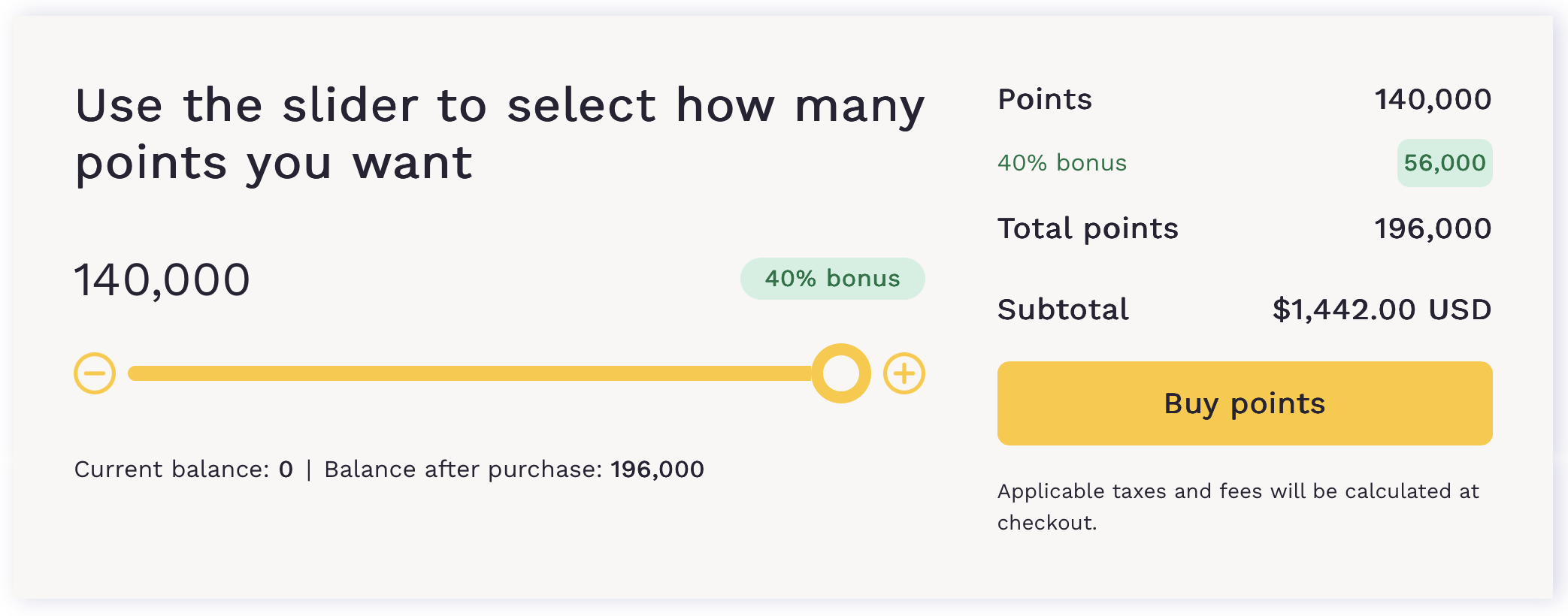This screenshot has width=1568, height=616.
Task: Click the Total points label
Action: (1087, 228)
